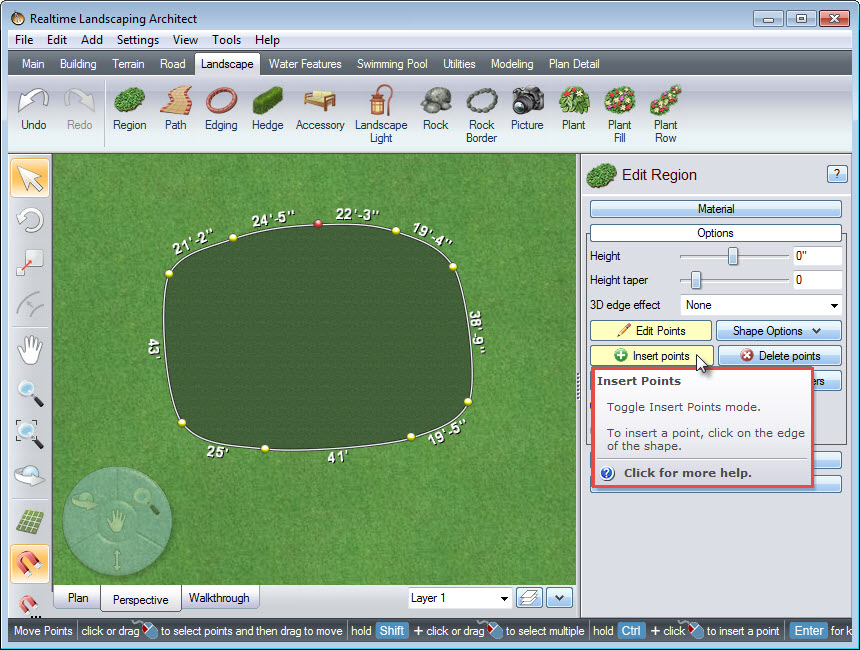Choose the Rock Border tool

pos(482,115)
